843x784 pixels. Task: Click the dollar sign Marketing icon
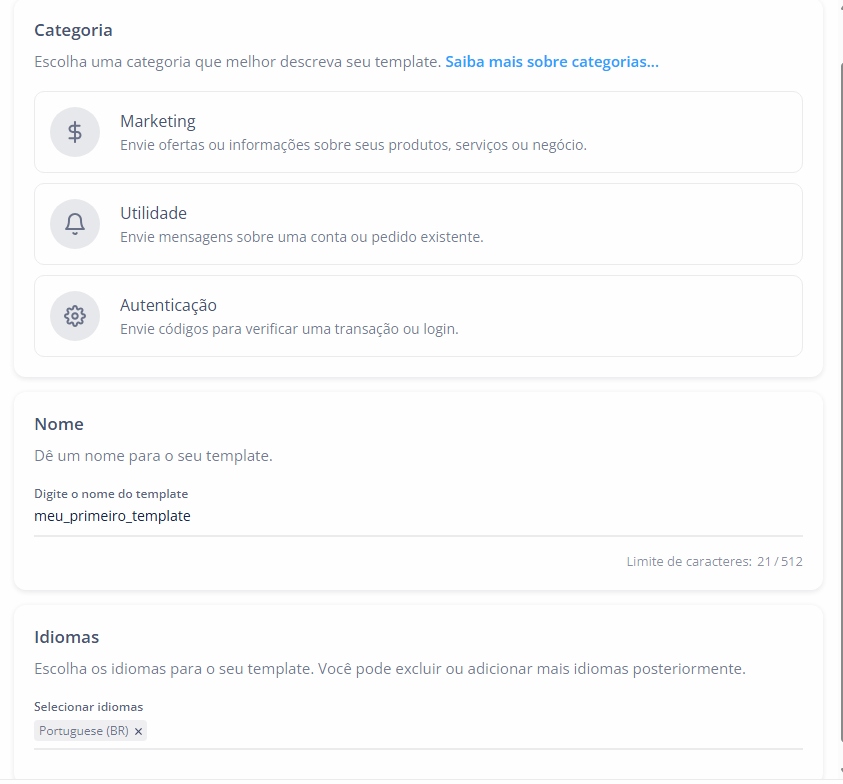point(75,132)
